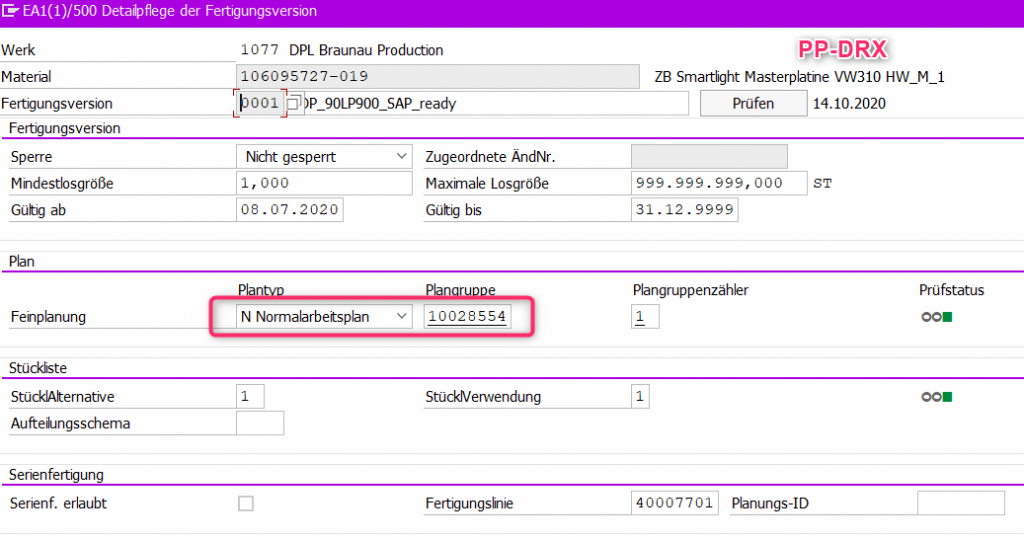1024x541 pixels.
Task: Click the window menu icon in title bar
Action: click(x=13, y=12)
